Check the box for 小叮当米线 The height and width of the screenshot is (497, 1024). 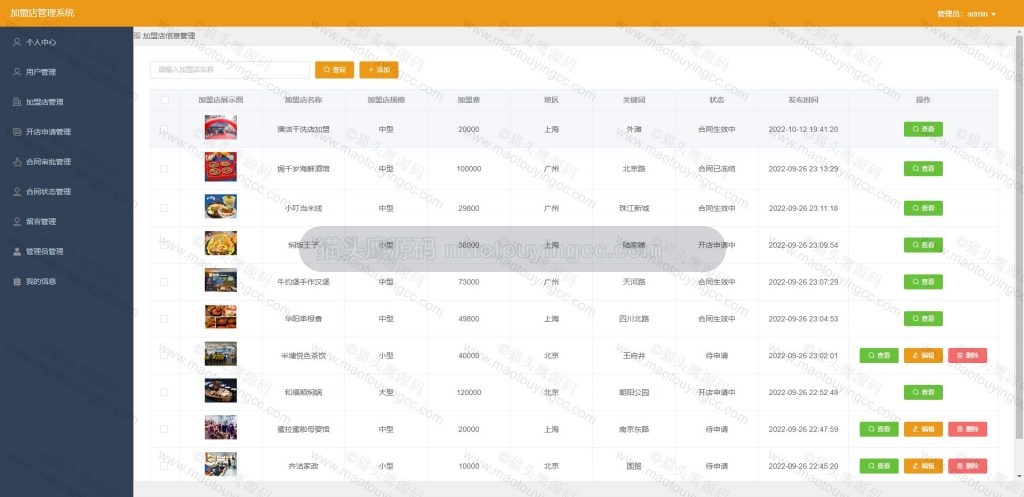(x=164, y=208)
